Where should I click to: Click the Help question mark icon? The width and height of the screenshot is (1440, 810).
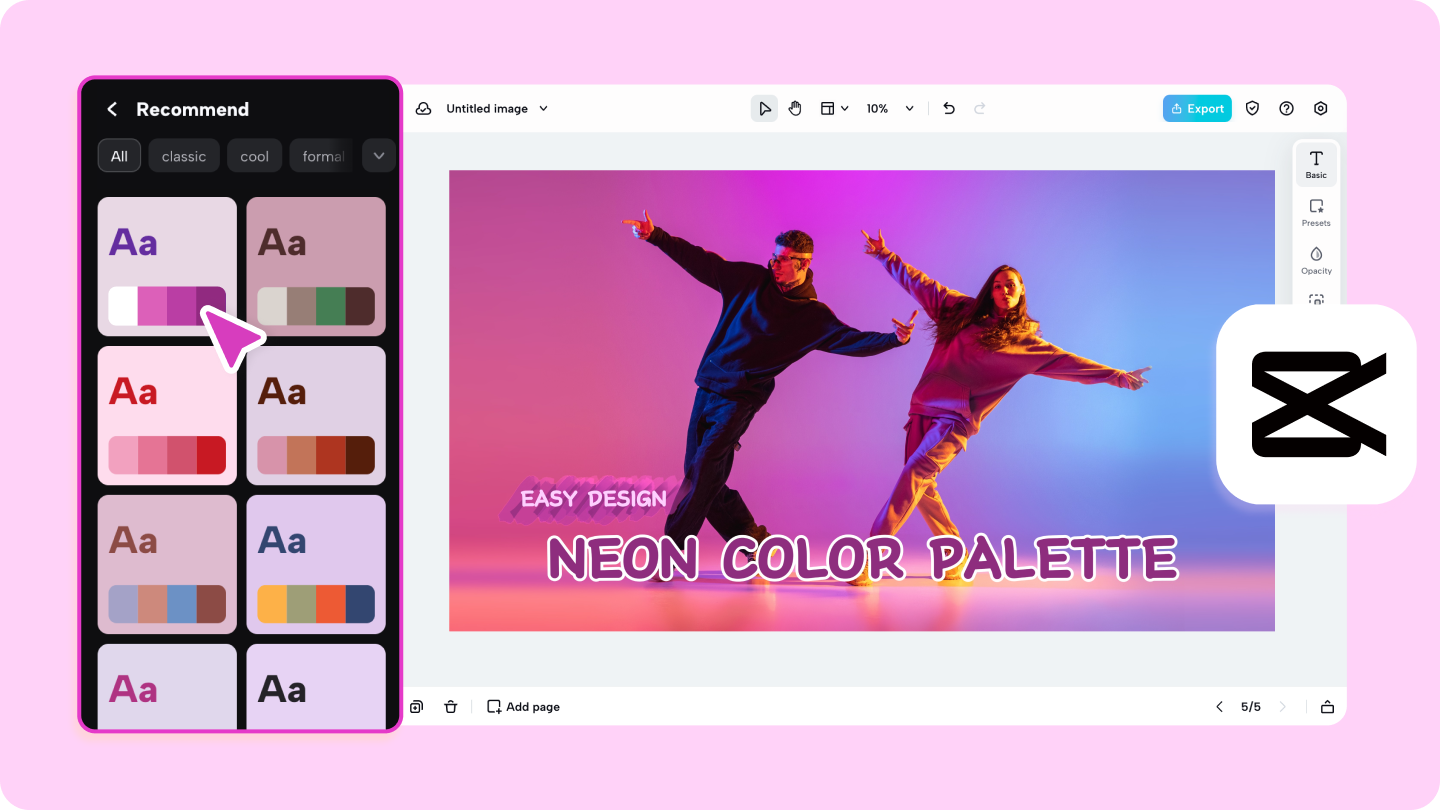coord(1286,108)
